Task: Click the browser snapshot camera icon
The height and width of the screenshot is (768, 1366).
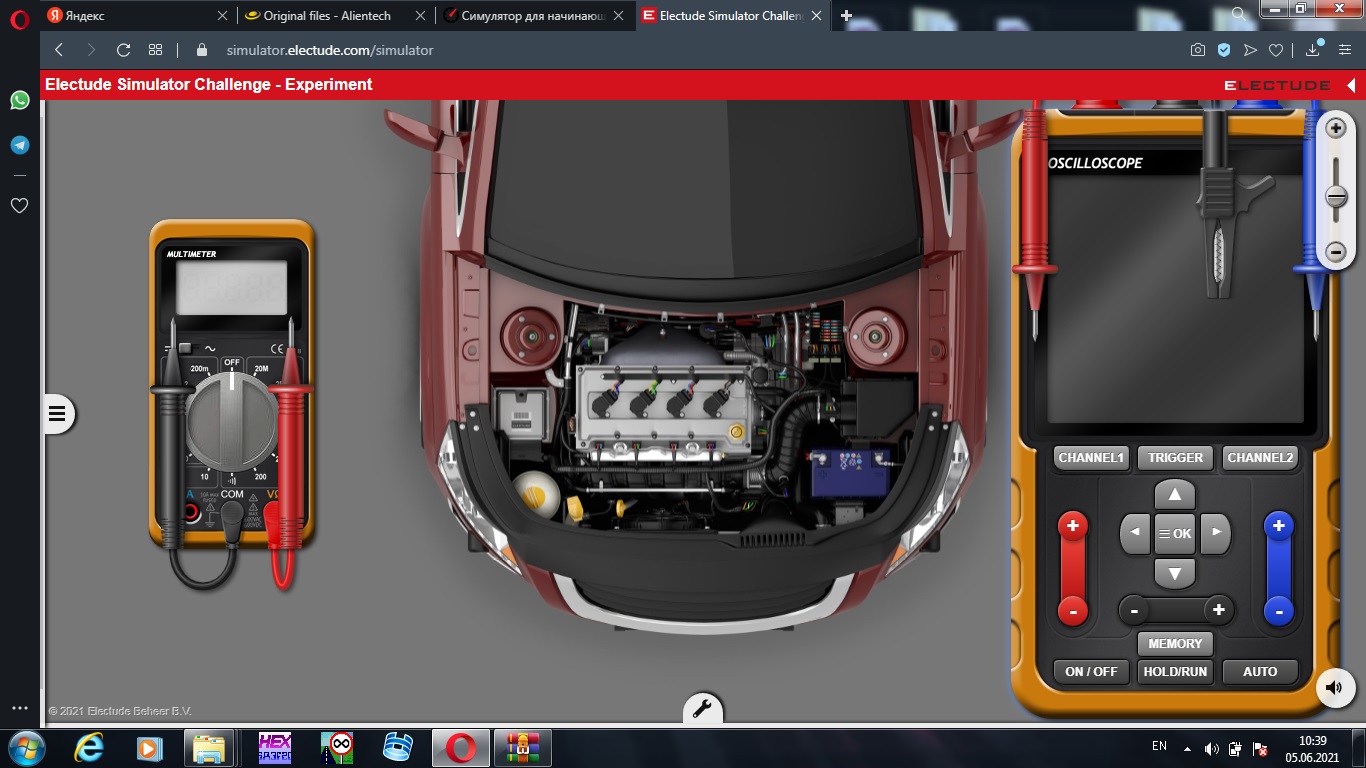Action: 1197,50
